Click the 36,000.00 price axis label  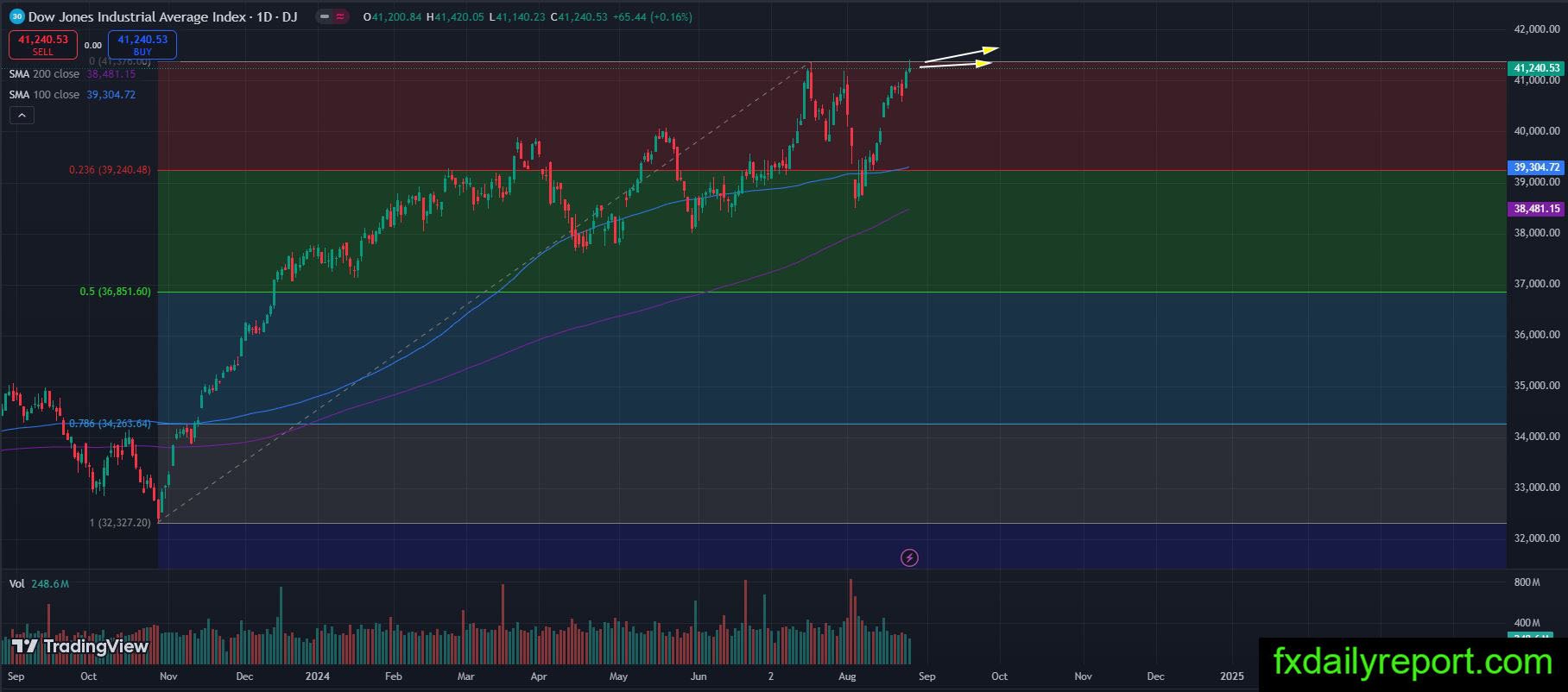[1537, 335]
